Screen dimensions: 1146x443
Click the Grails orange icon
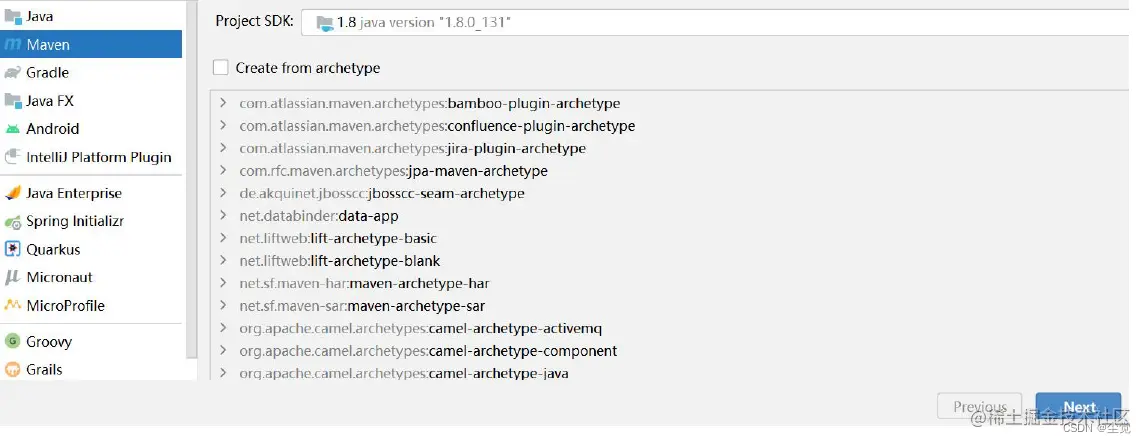pyautogui.click(x=13, y=370)
